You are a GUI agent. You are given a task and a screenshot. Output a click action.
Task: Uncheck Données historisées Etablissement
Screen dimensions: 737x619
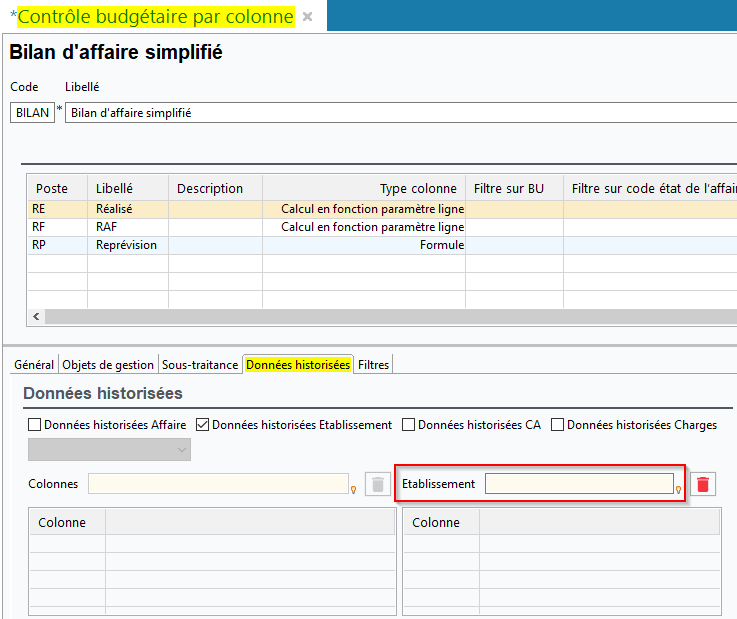click(x=203, y=425)
